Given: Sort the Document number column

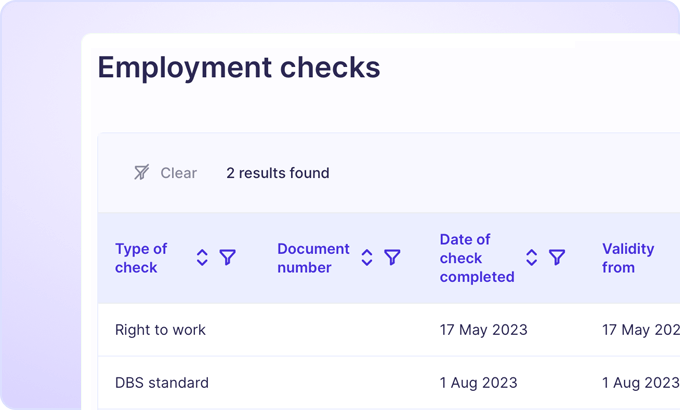Looking at the screenshot, I should (x=367, y=258).
